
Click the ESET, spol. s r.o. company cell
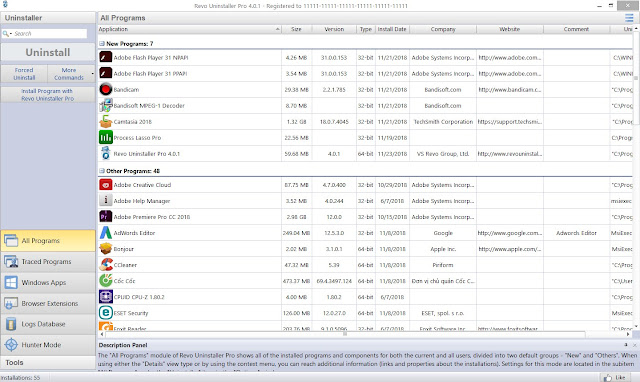tap(443, 313)
